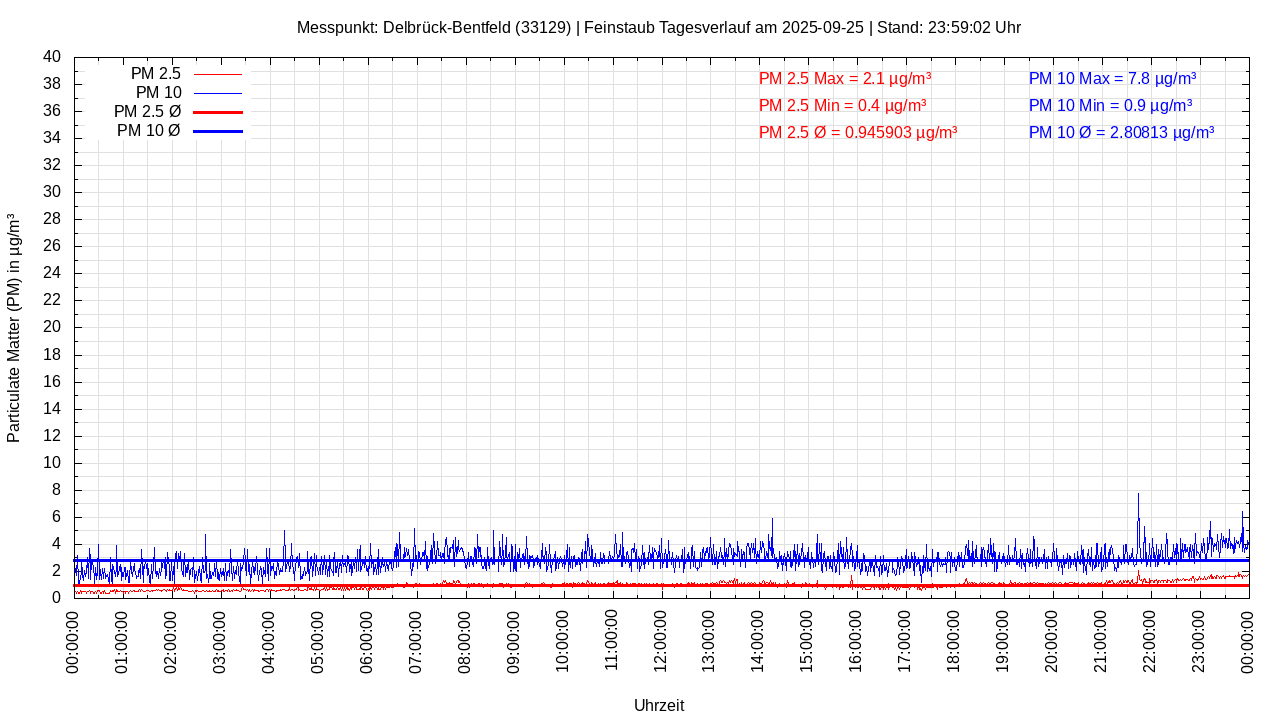The width and height of the screenshot is (1280, 720).
Task: Click the 18:00:00 time tick label
Action: [954, 640]
